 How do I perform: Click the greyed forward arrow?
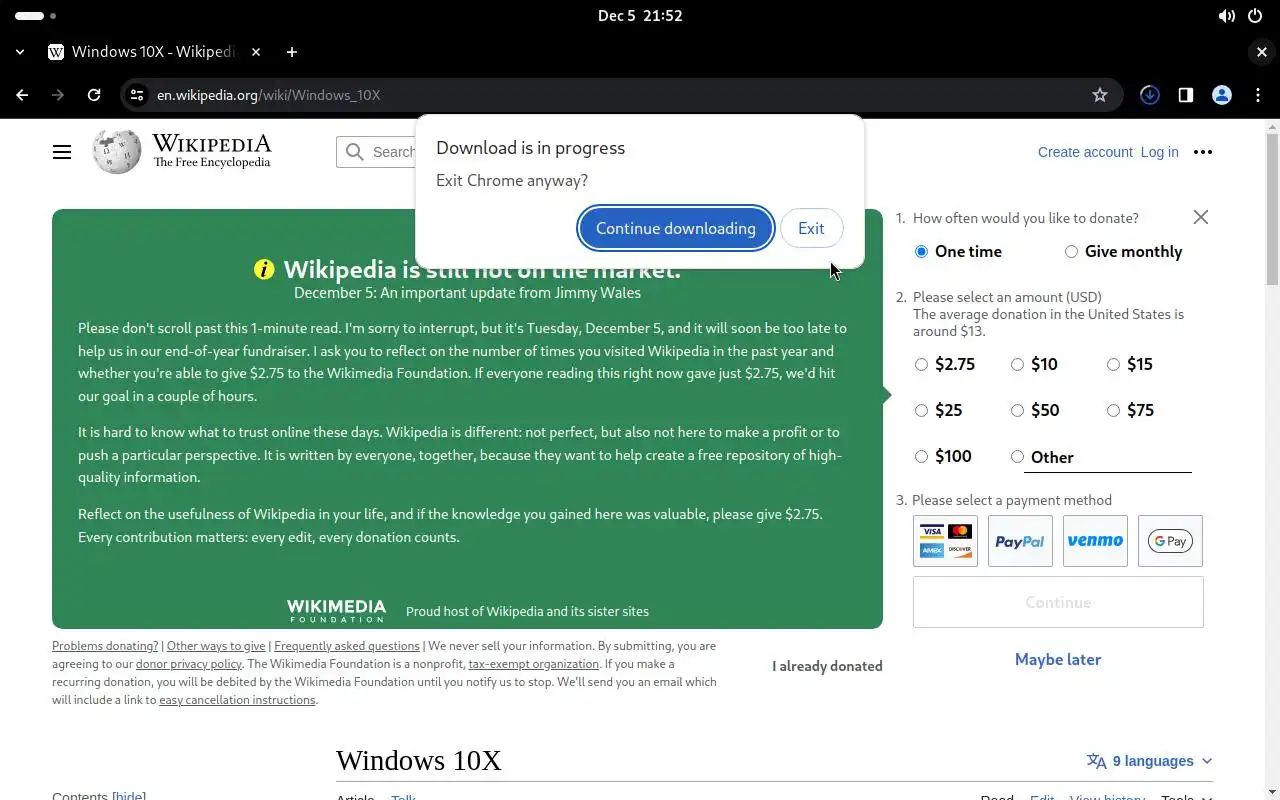coord(58,95)
